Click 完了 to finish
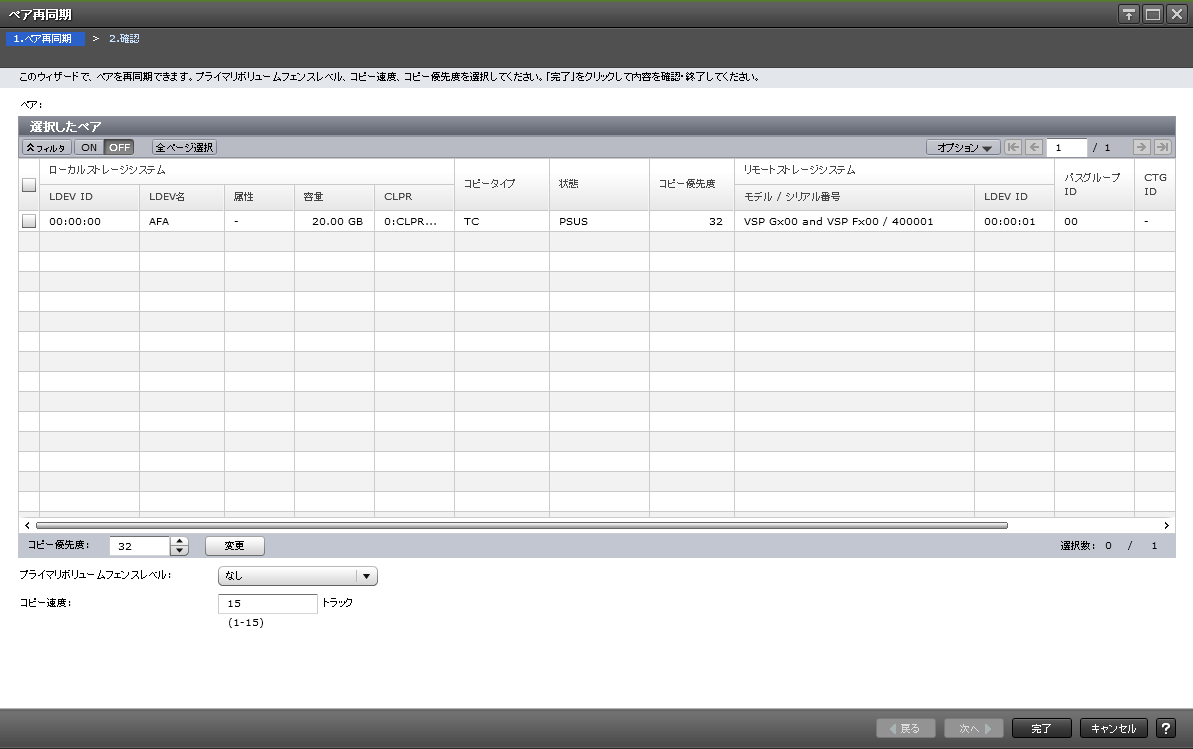The height and width of the screenshot is (749, 1193). [x=1042, y=728]
